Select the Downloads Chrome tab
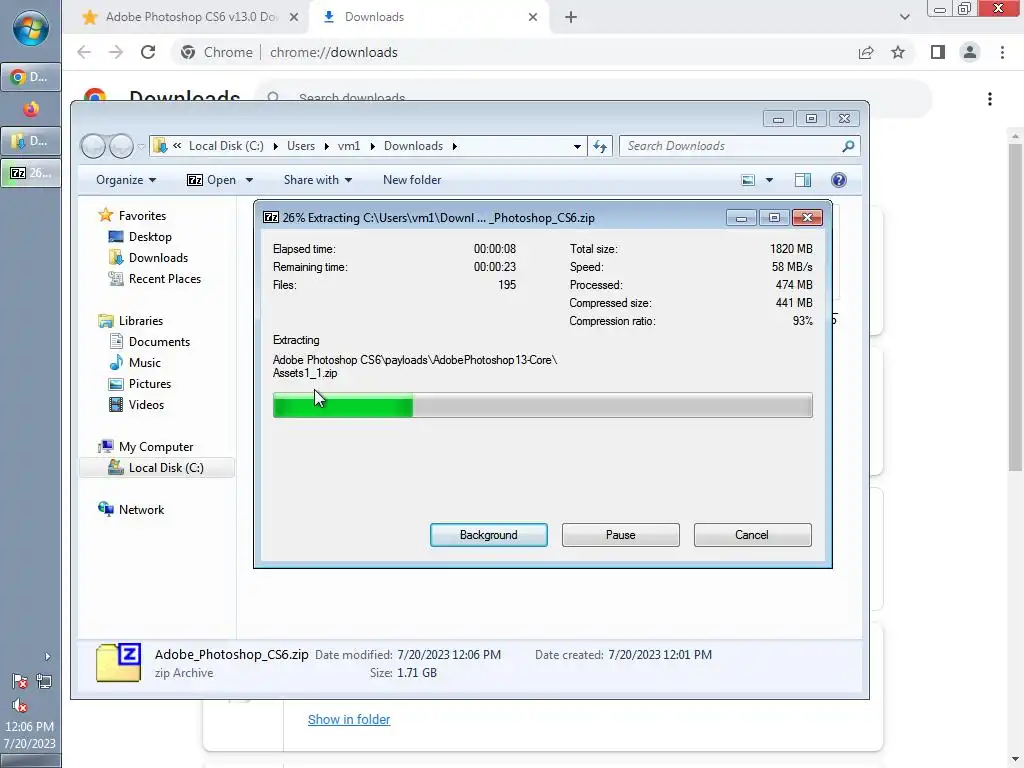This screenshot has width=1024, height=768. 418,17
